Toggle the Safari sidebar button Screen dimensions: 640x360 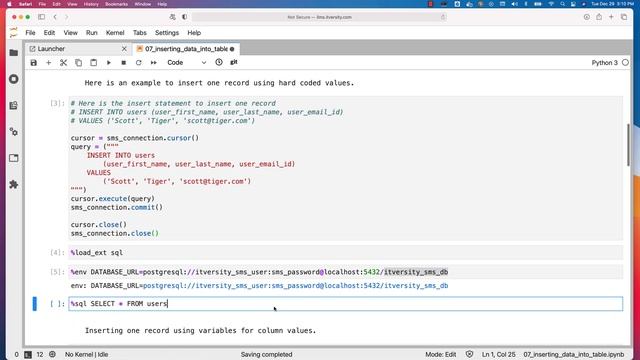[x=41, y=17]
